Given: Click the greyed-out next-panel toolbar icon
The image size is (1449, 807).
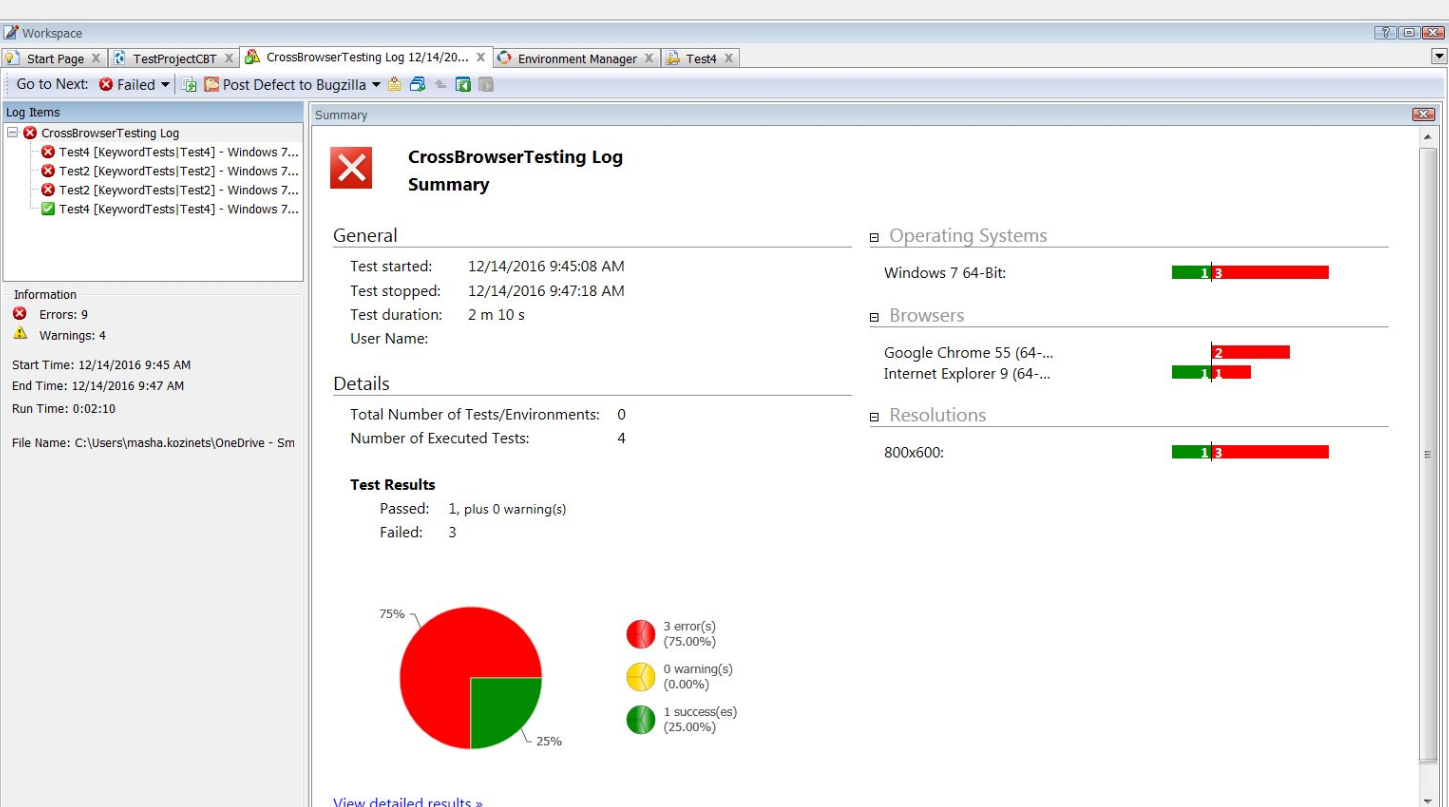Looking at the screenshot, I should [486, 85].
